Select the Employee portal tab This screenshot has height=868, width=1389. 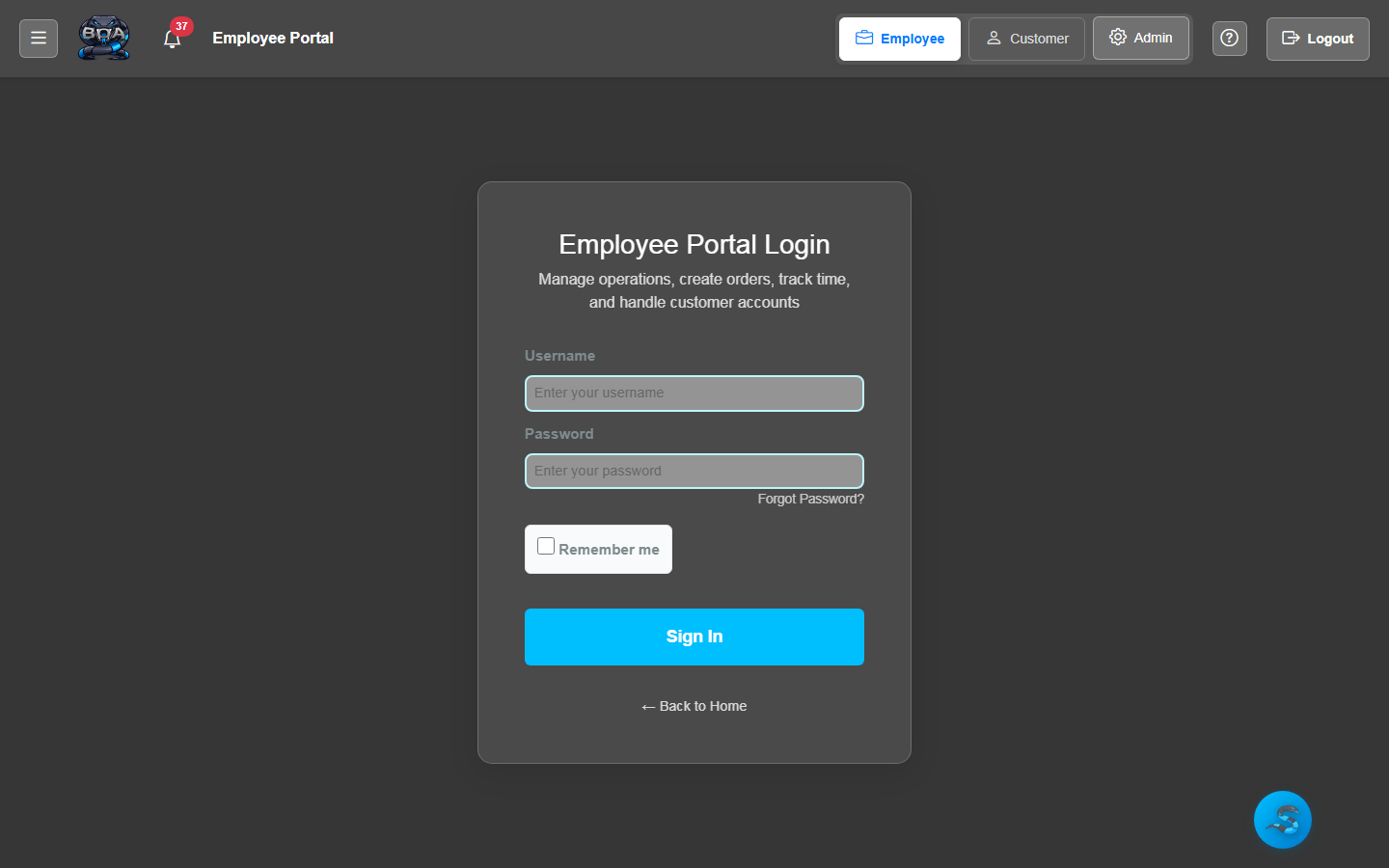899,38
